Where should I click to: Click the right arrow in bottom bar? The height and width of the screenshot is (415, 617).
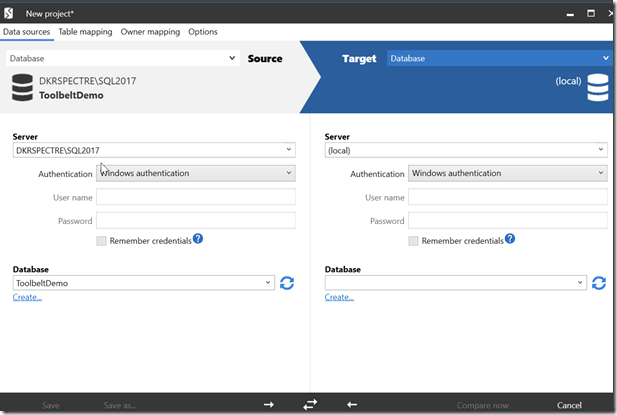point(268,404)
